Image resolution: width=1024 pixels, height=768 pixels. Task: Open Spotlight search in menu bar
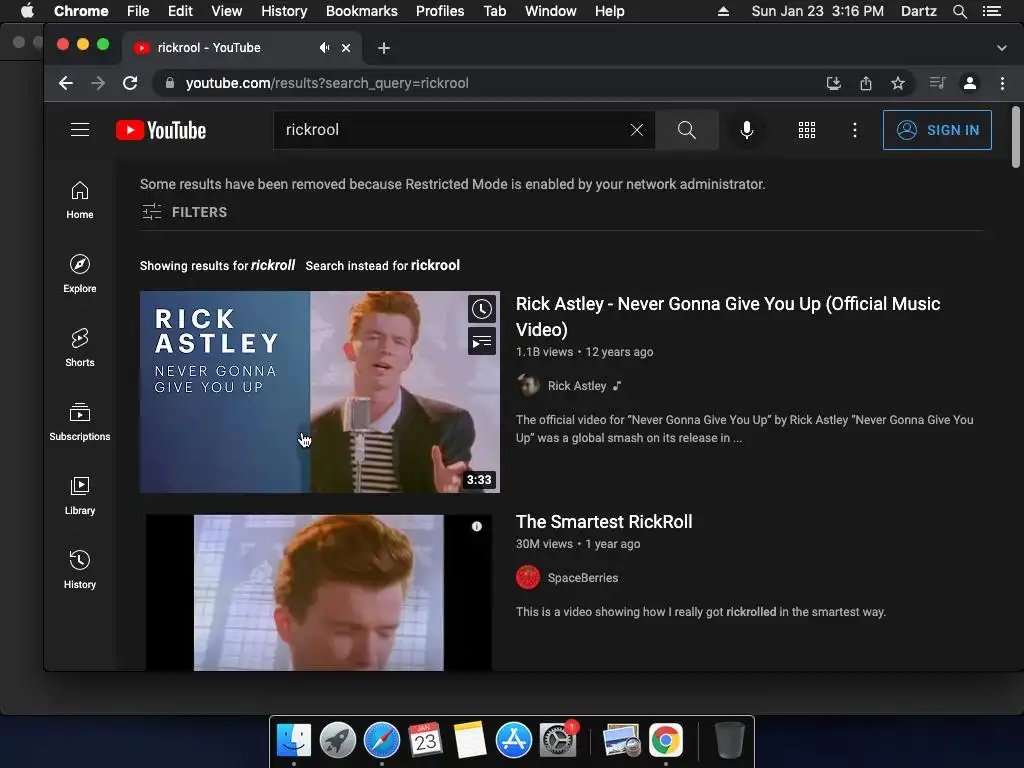pyautogui.click(x=959, y=11)
